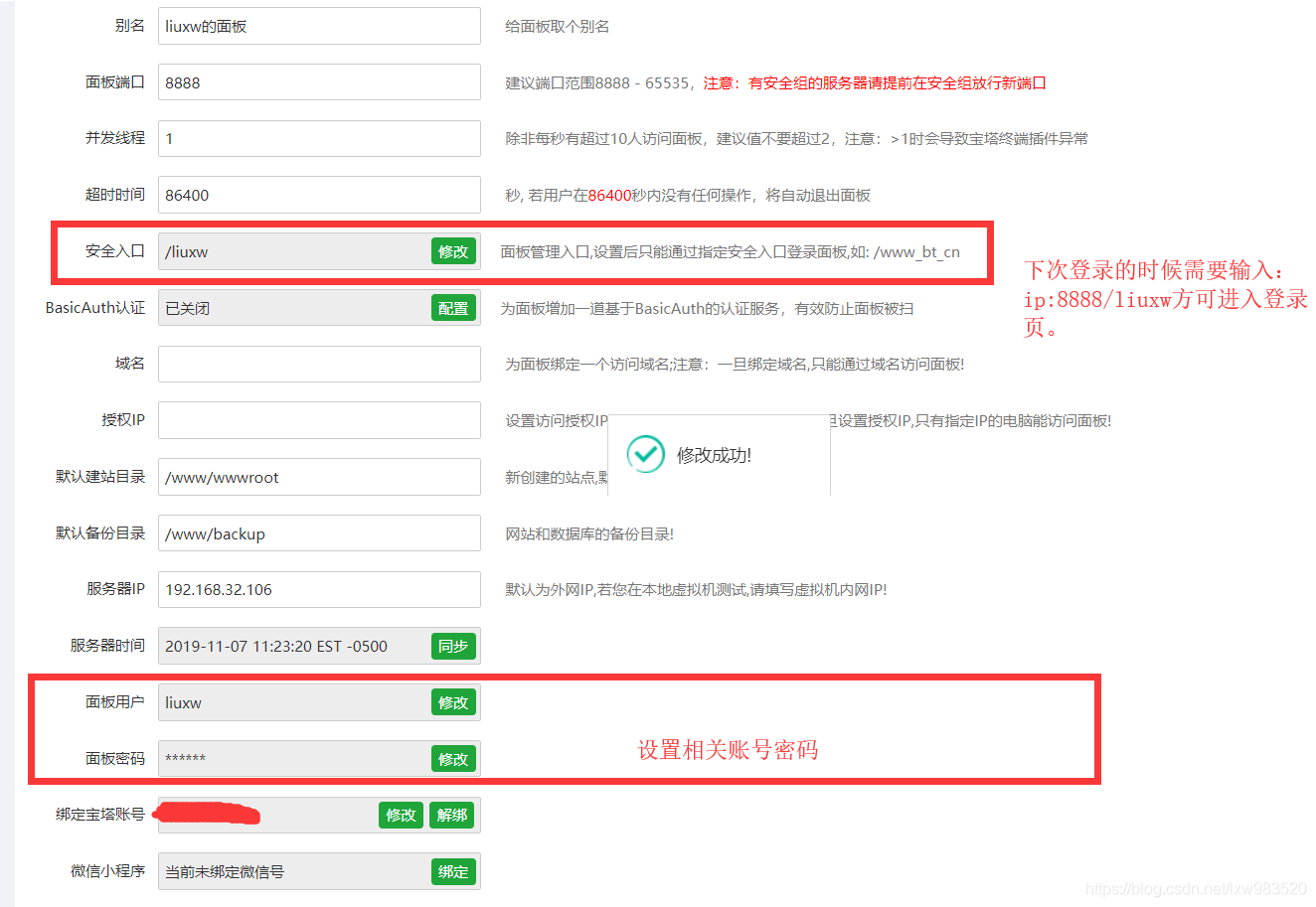Click 绑定 to bind a WeChat account
The height and width of the screenshot is (907, 1316).
tap(453, 871)
